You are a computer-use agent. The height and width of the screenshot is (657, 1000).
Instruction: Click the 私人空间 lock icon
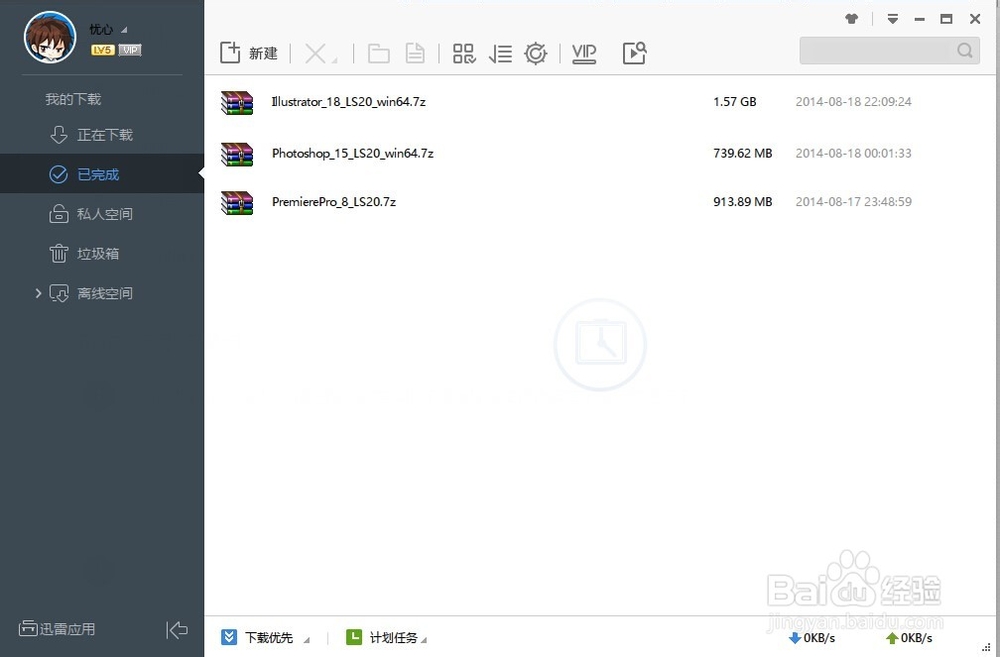click(59, 214)
